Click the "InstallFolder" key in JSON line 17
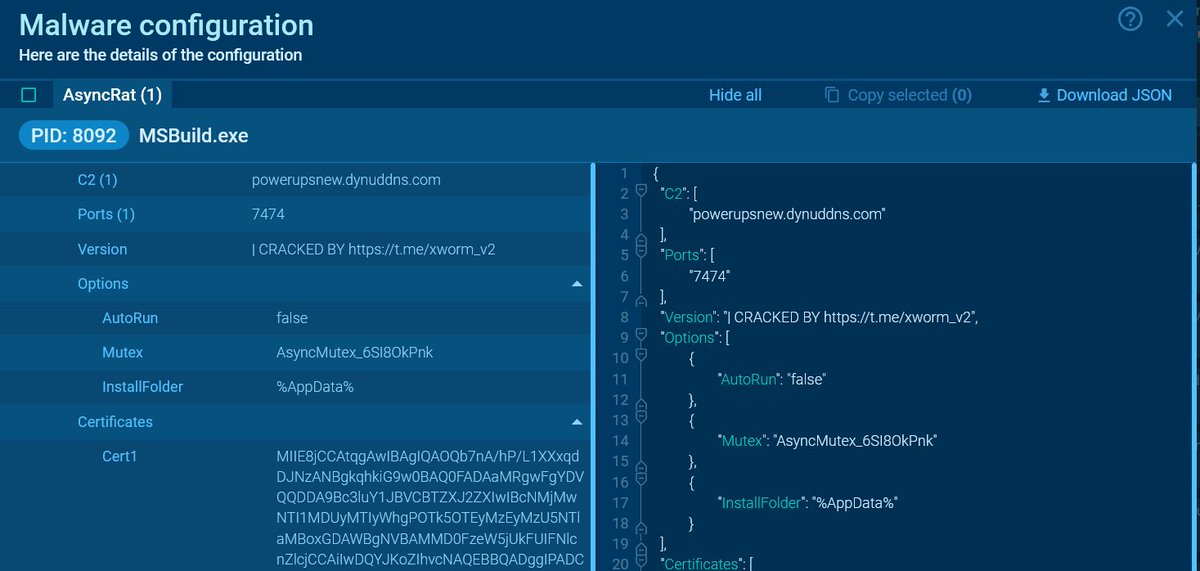The height and width of the screenshot is (571, 1200). pos(762,504)
